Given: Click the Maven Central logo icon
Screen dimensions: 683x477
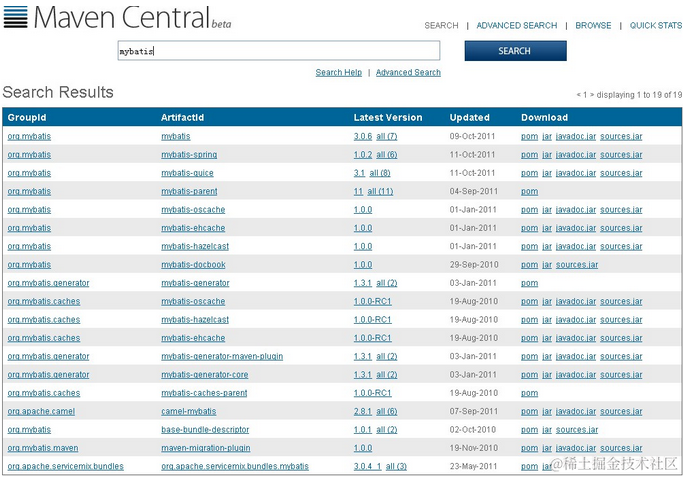Looking at the screenshot, I should tap(15, 17).
